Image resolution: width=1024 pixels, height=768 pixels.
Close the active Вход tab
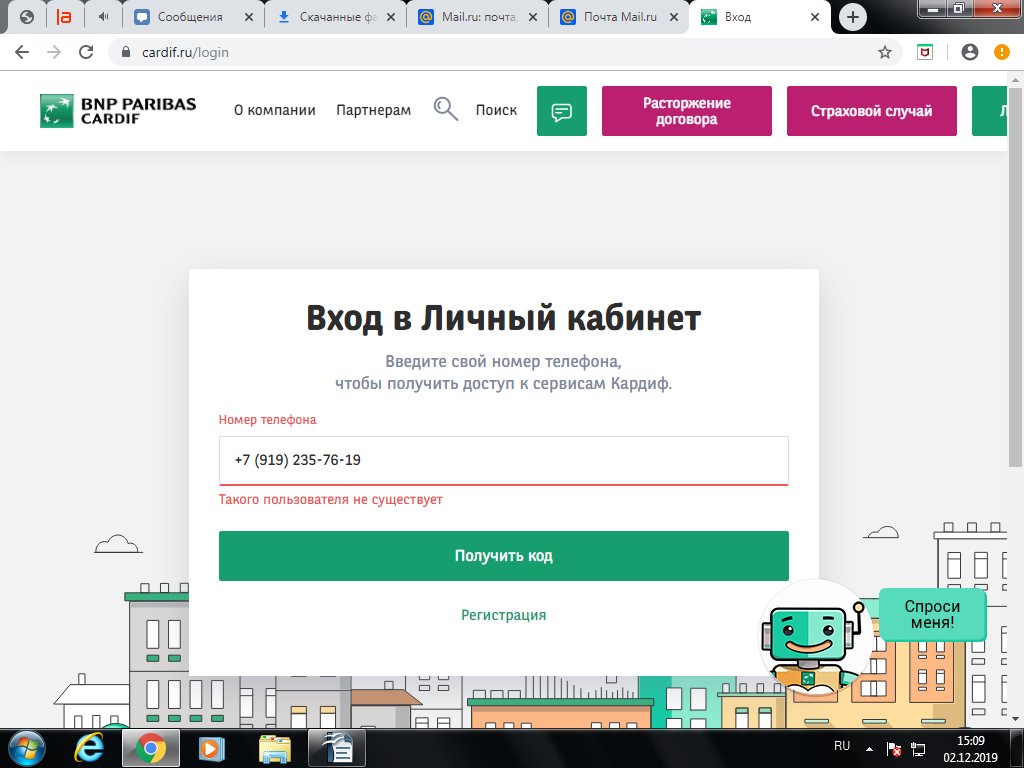pos(815,18)
